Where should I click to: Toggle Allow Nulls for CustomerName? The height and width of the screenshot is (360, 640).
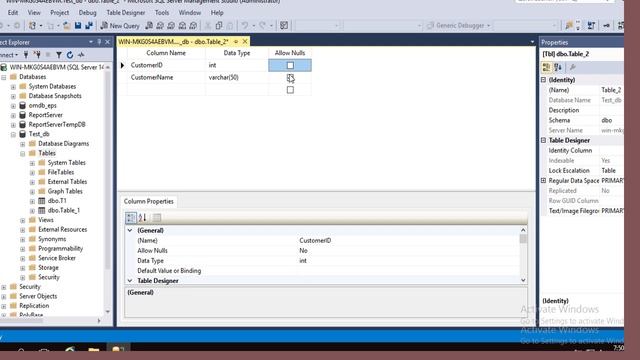point(290,78)
